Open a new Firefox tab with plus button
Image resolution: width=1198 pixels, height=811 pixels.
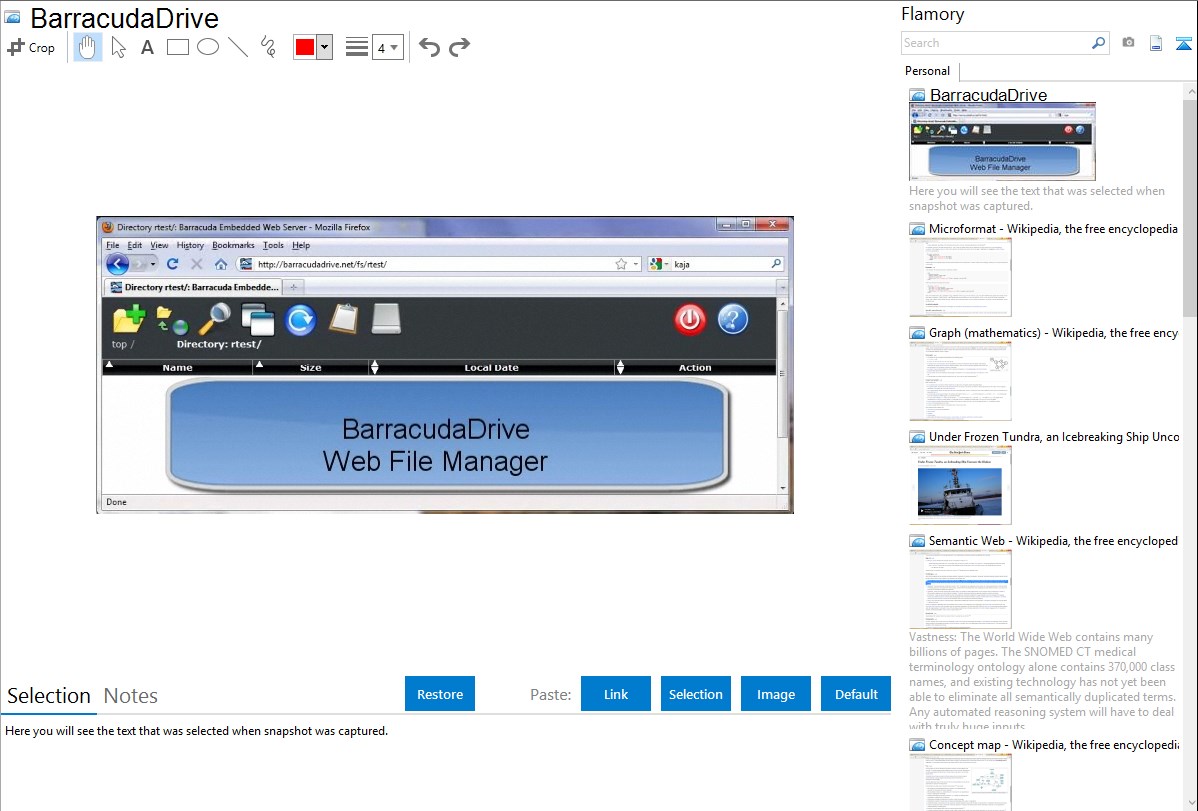pyautogui.click(x=293, y=287)
